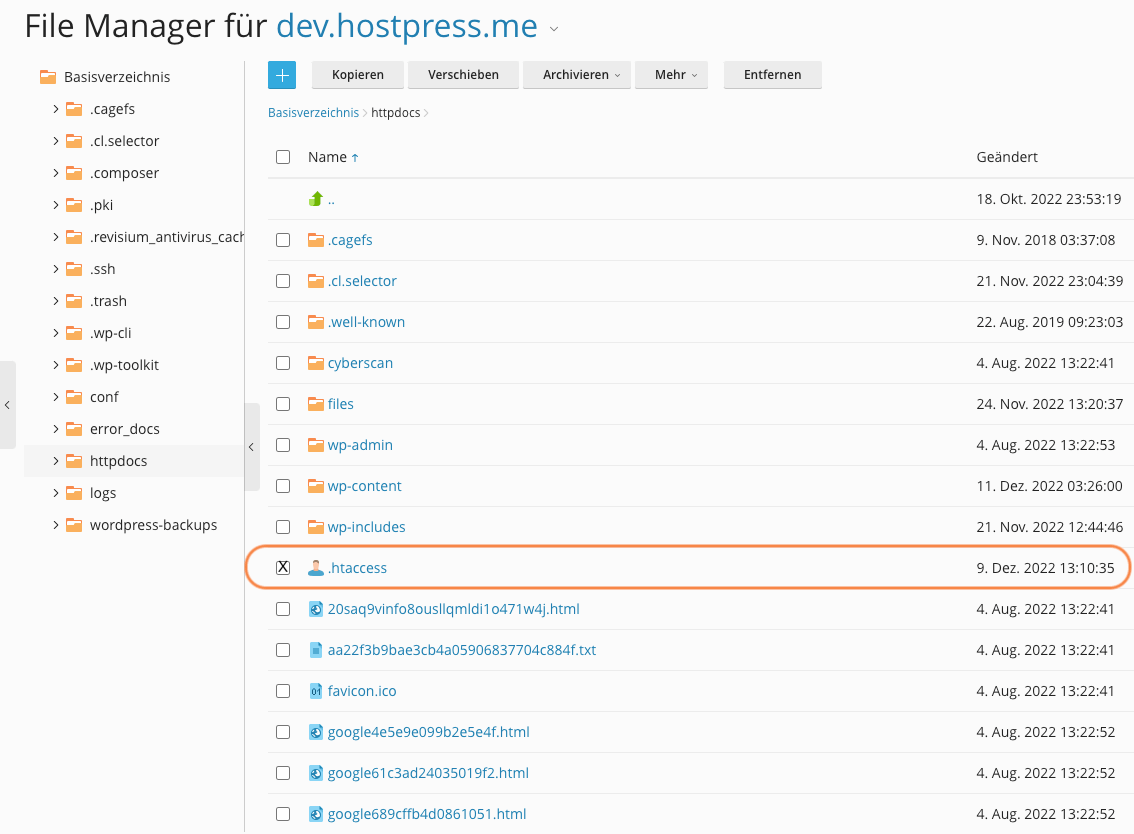Sort by the Geändert column header
The height and width of the screenshot is (834, 1134).
click(1006, 157)
